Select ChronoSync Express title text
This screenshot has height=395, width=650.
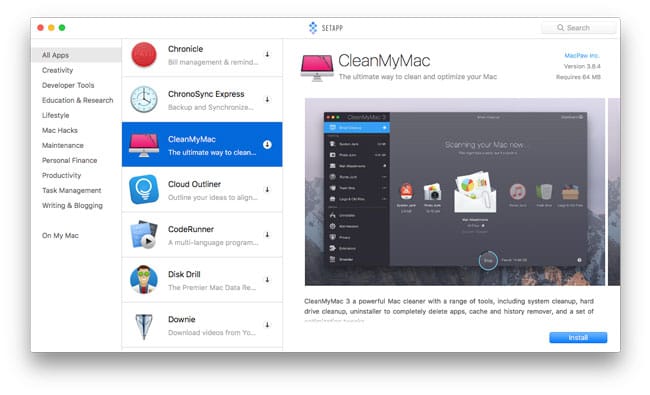[x=206, y=94]
